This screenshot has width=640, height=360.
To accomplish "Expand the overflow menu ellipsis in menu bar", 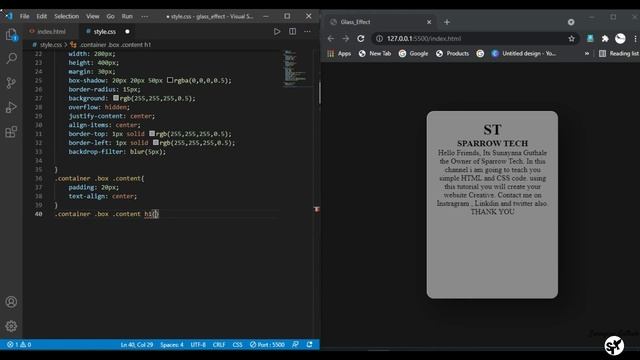I will pos(144,16).
